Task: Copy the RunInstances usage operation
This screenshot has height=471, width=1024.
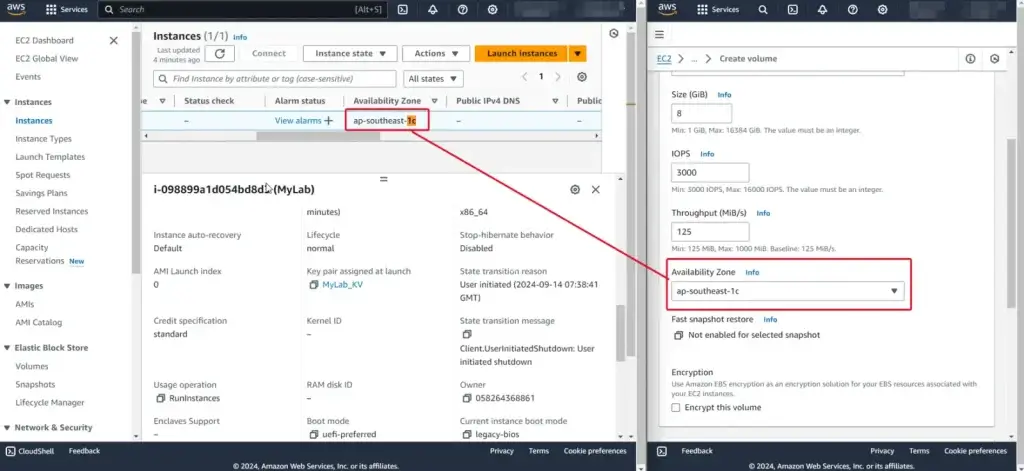Action: [x=161, y=398]
